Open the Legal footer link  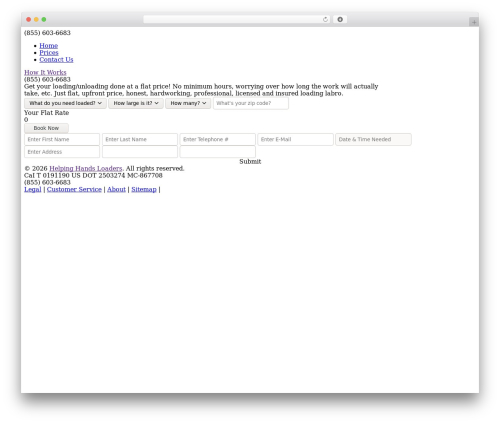tap(33, 189)
